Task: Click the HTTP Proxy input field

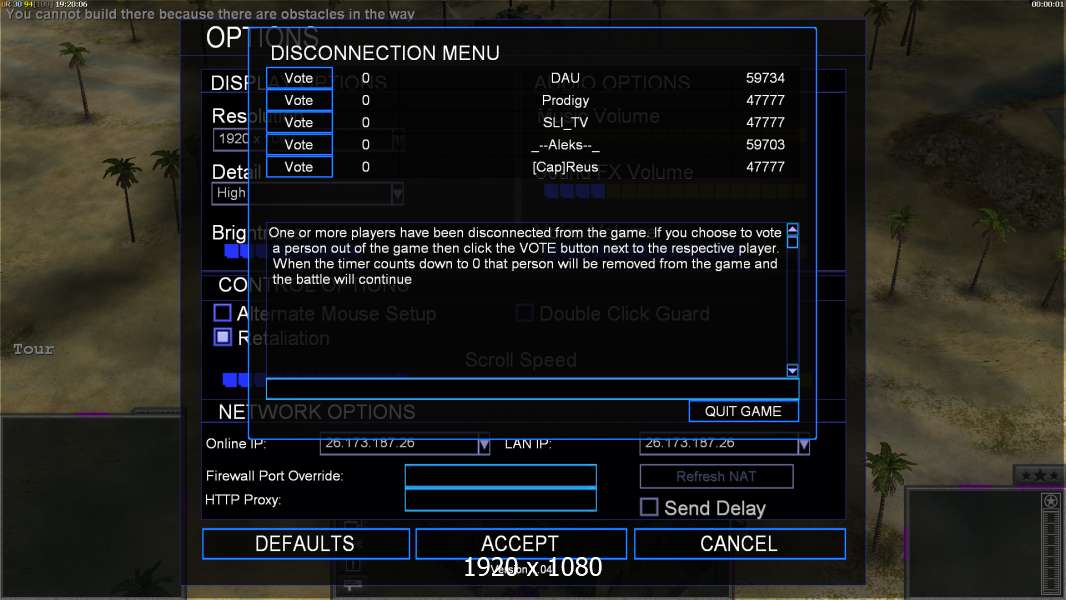Action: click(500, 499)
